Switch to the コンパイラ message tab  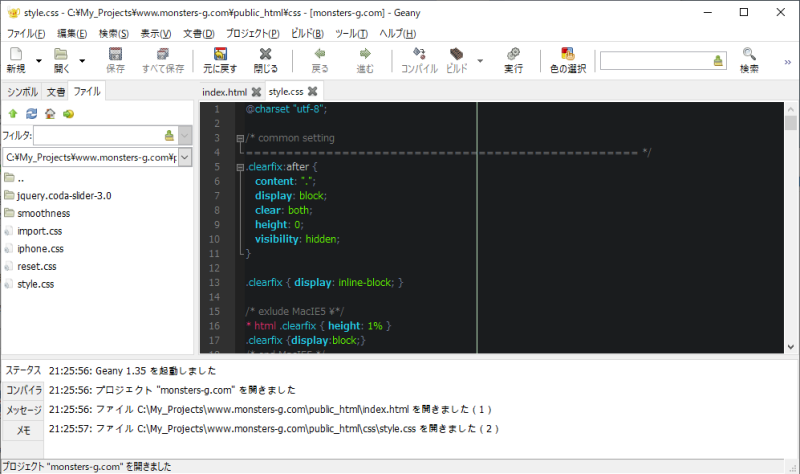point(23,390)
